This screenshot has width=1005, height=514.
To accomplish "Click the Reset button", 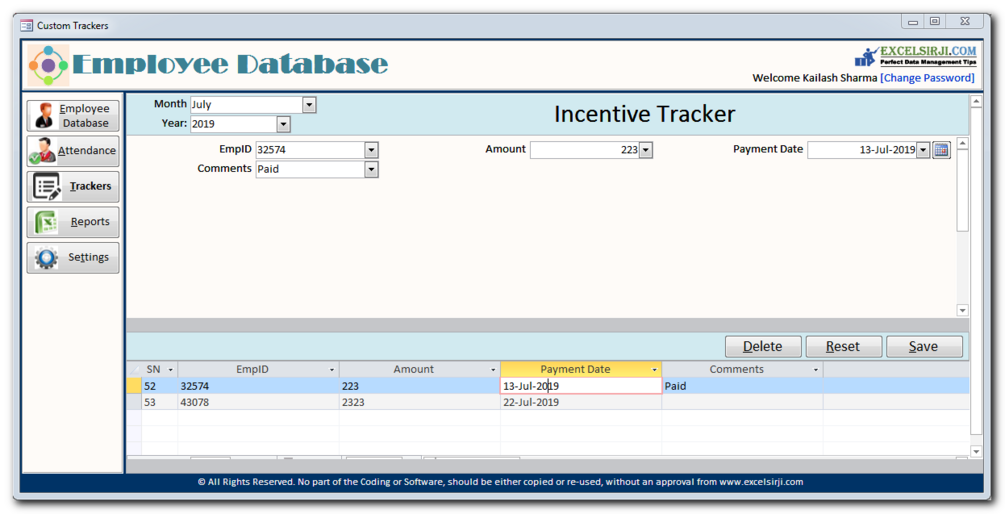I will pyautogui.click(x=843, y=347).
